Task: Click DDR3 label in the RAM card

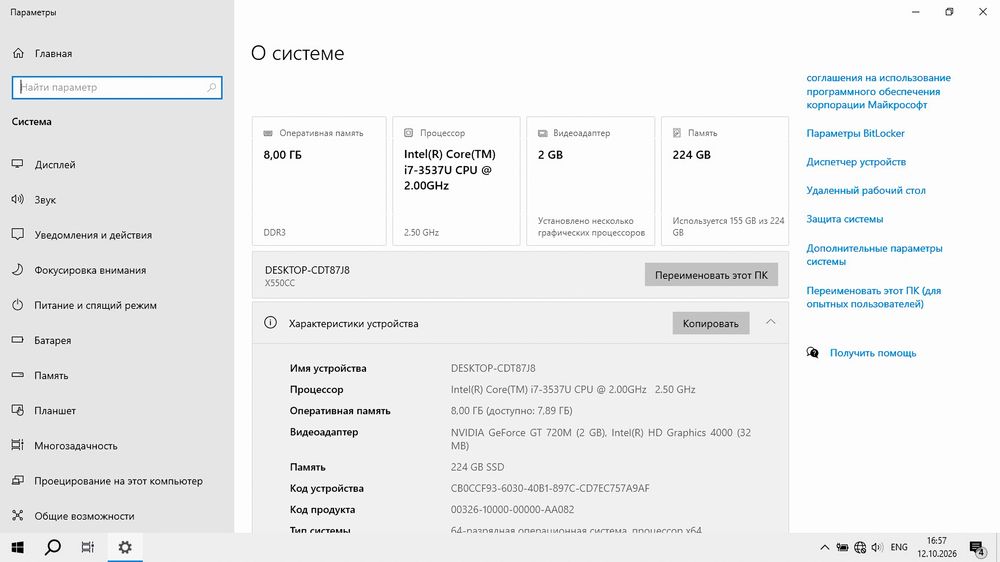Action: coord(274,232)
